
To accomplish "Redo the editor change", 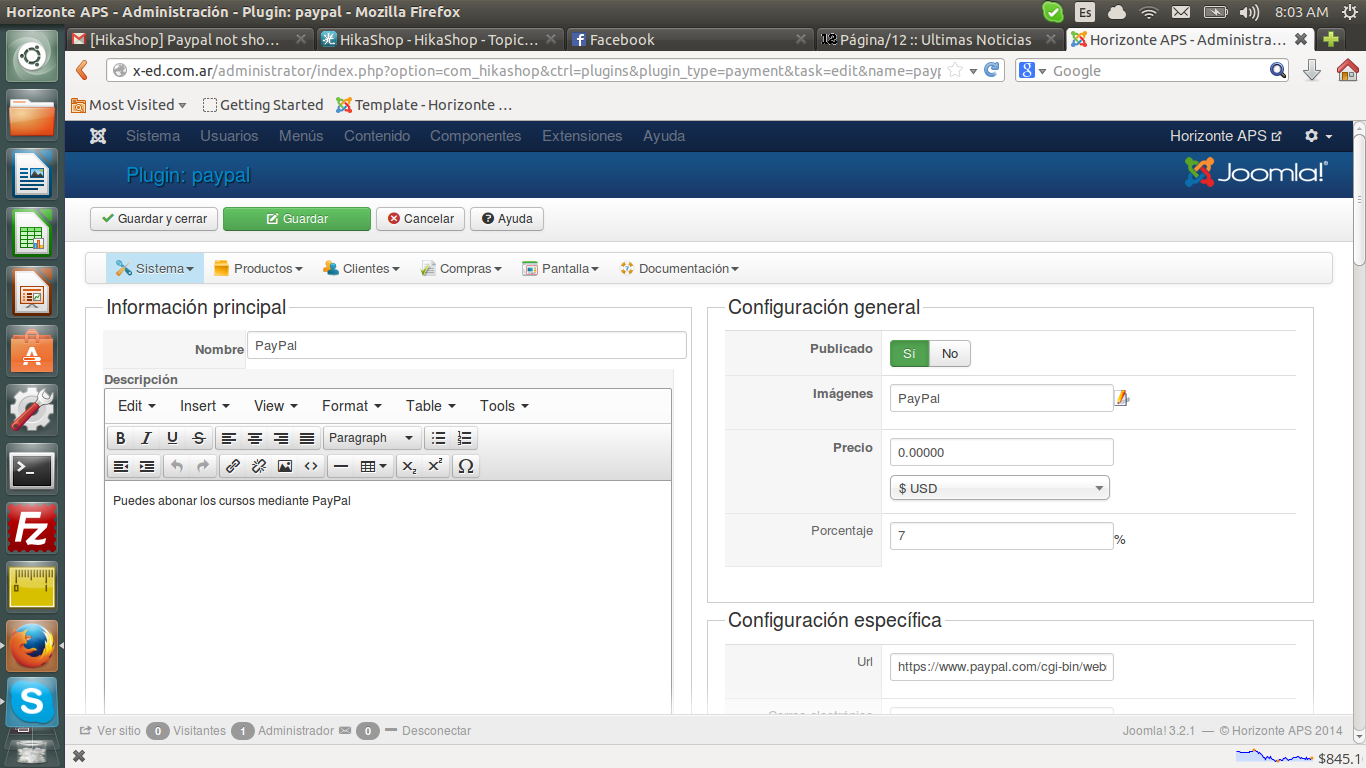I will click(203, 466).
